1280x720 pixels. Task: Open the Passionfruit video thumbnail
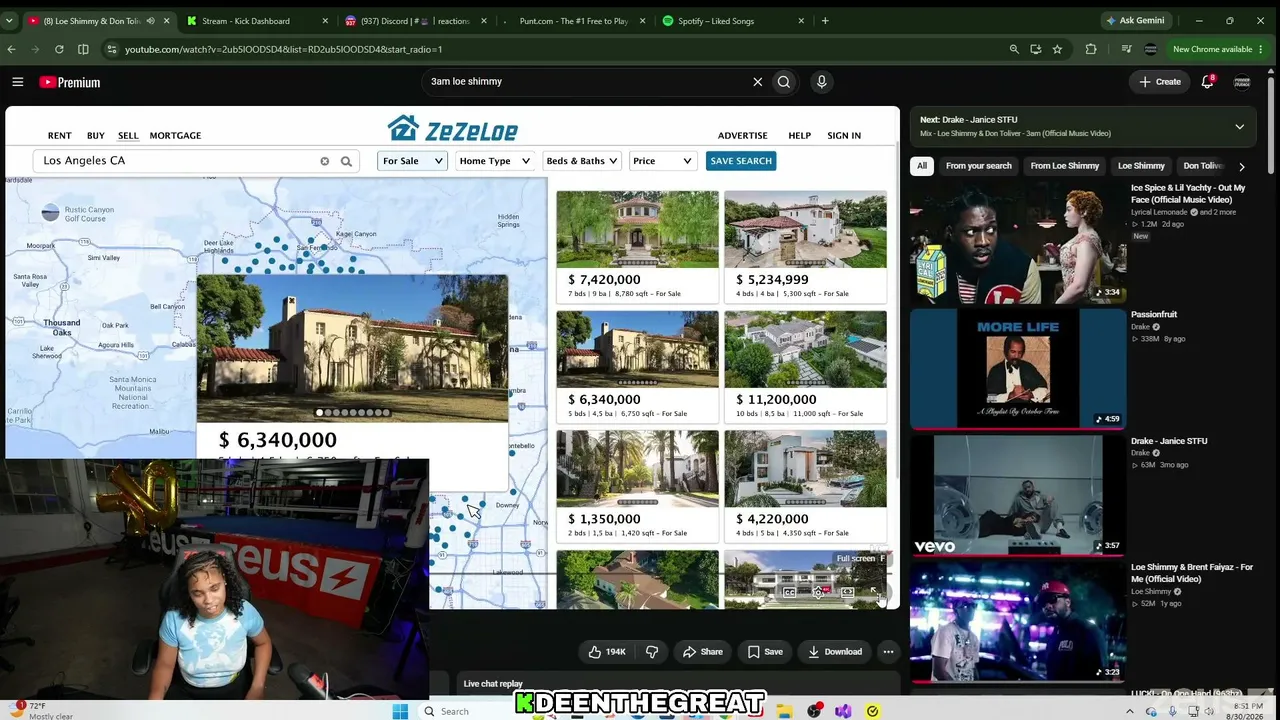coord(1018,368)
